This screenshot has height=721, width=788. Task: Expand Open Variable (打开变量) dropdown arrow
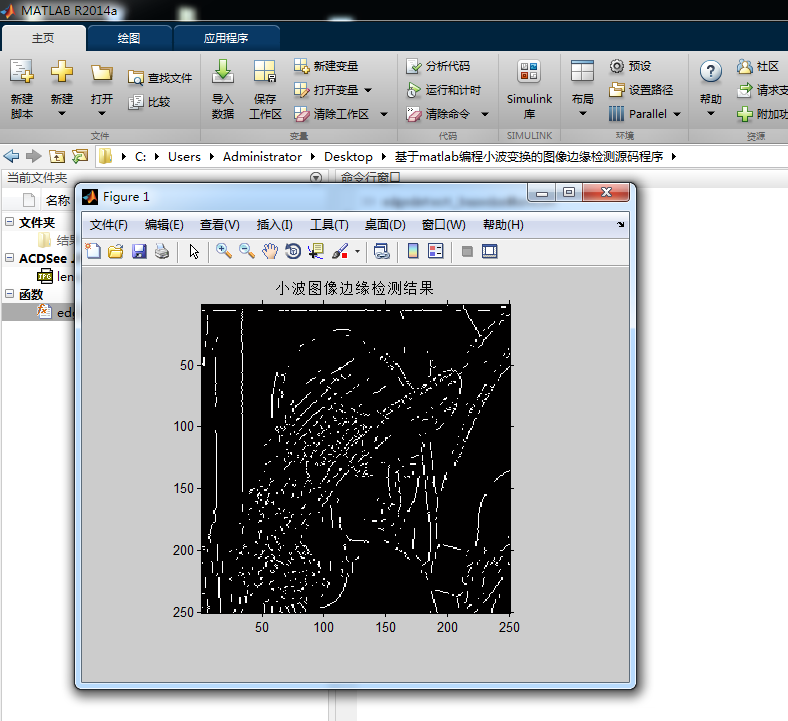368,90
